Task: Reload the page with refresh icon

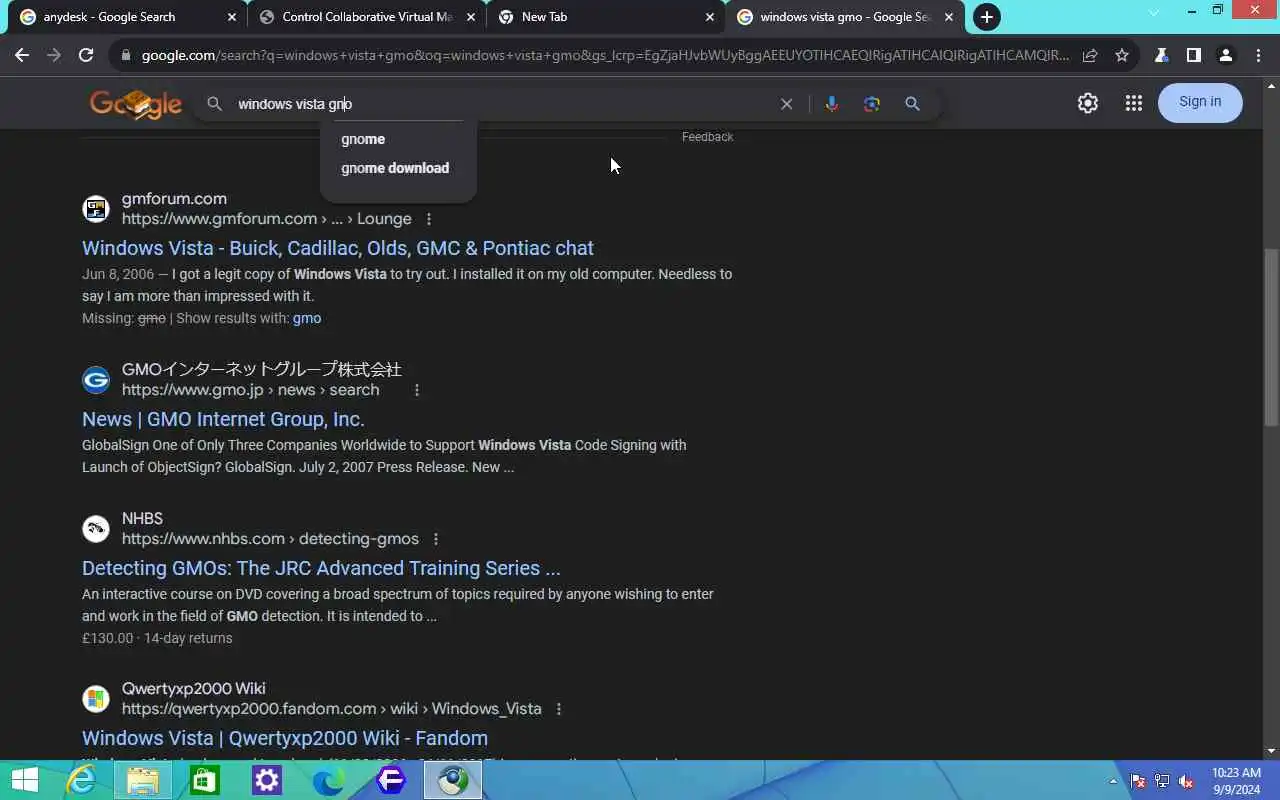Action: click(86, 56)
